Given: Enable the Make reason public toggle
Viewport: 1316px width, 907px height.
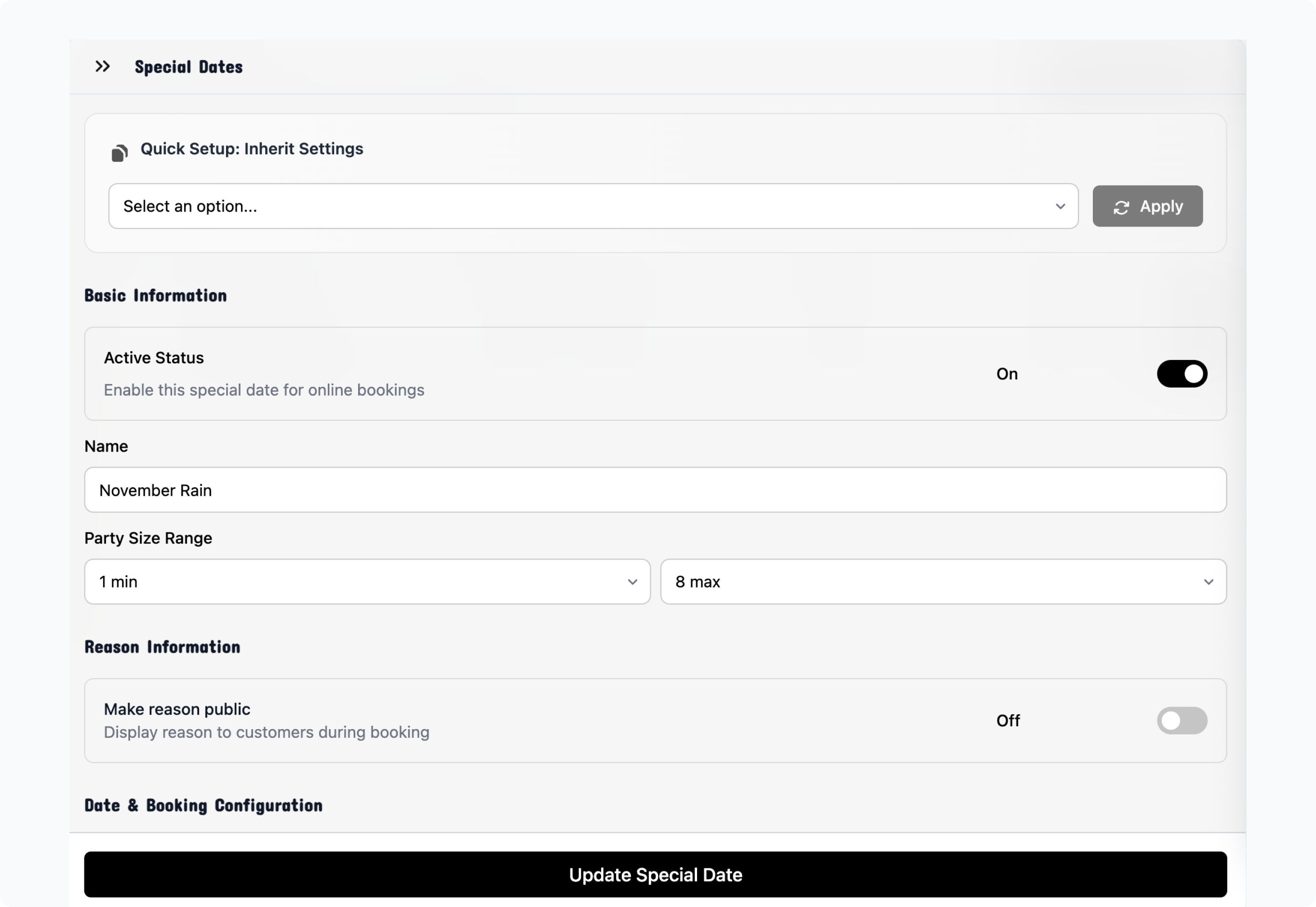Looking at the screenshot, I should point(1182,720).
